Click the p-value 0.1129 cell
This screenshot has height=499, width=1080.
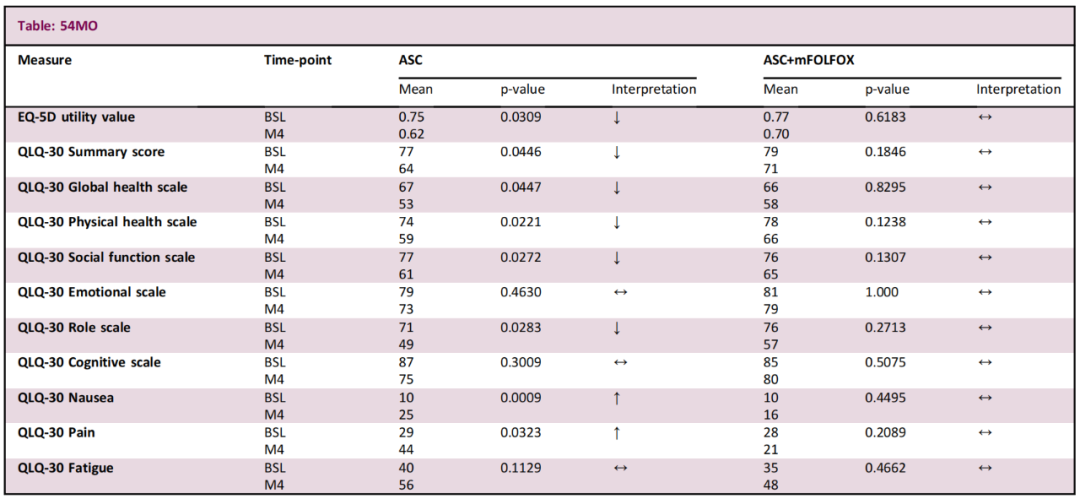[x=522, y=467]
